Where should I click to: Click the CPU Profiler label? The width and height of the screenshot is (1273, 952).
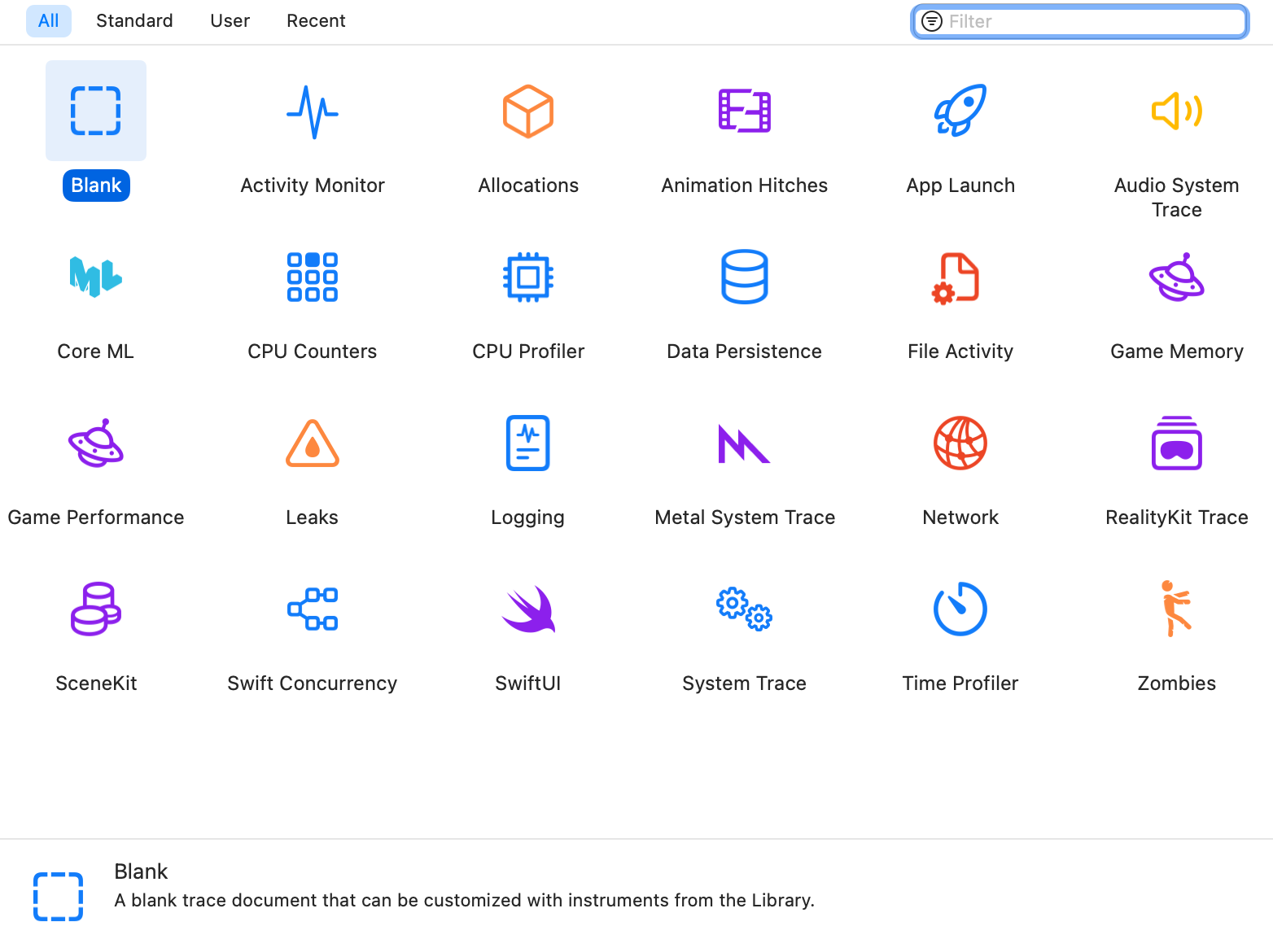click(528, 352)
